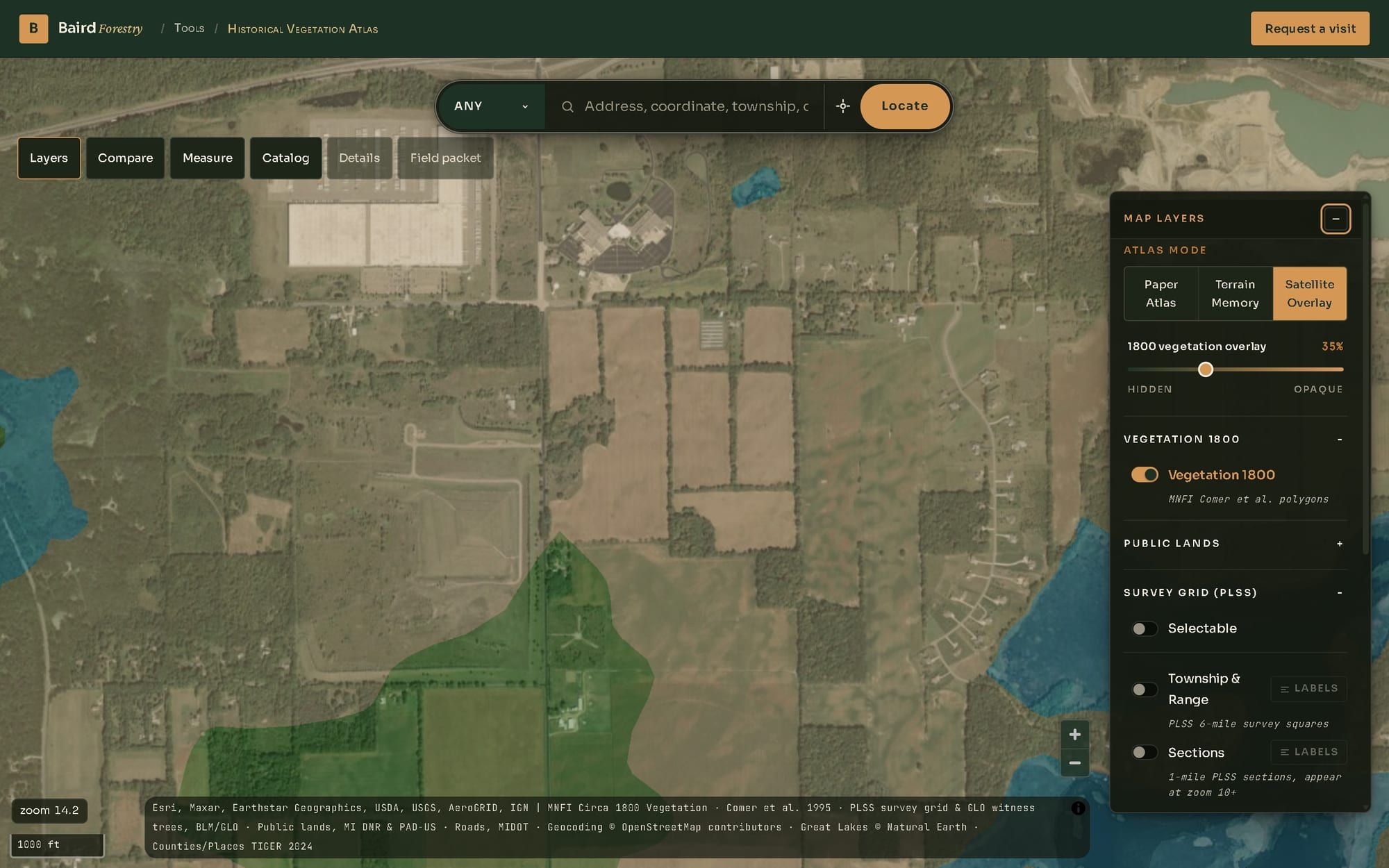Click the Baird Forestry "B" logo icon
1389x868 pixels.
(x=33, y=28)
